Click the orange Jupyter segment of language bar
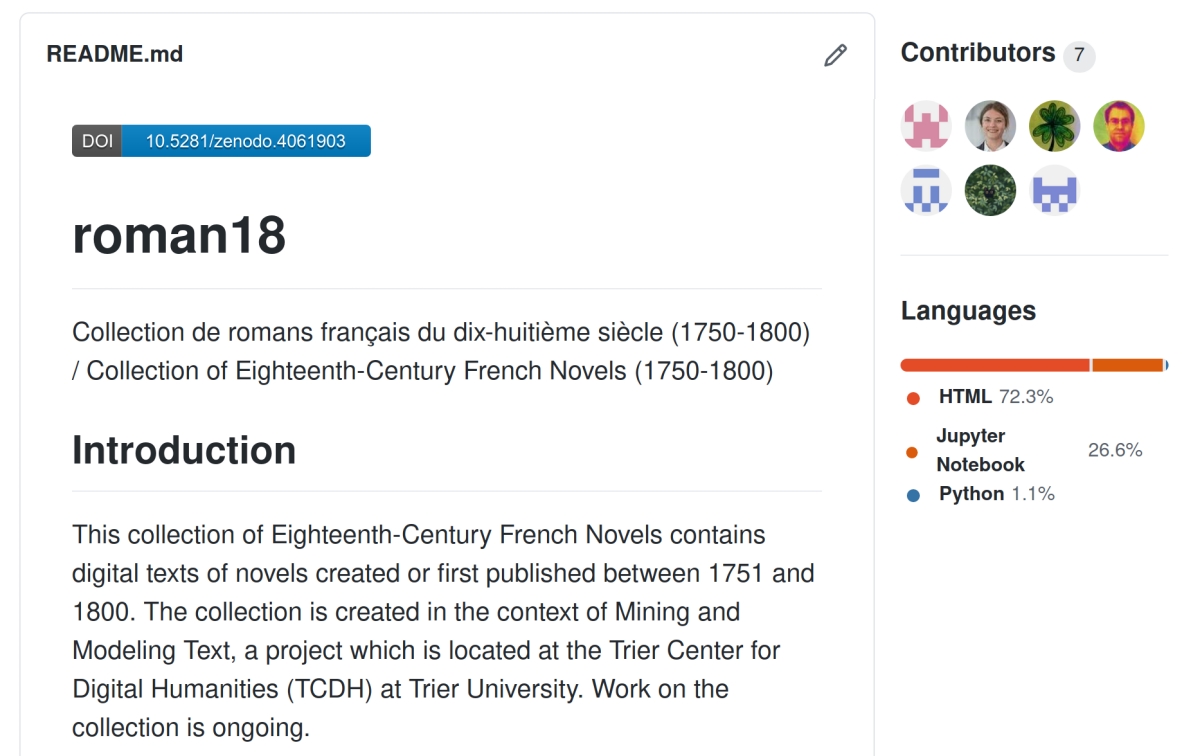This screenshot has height=756, width=1200. [x=1128, y=365]
